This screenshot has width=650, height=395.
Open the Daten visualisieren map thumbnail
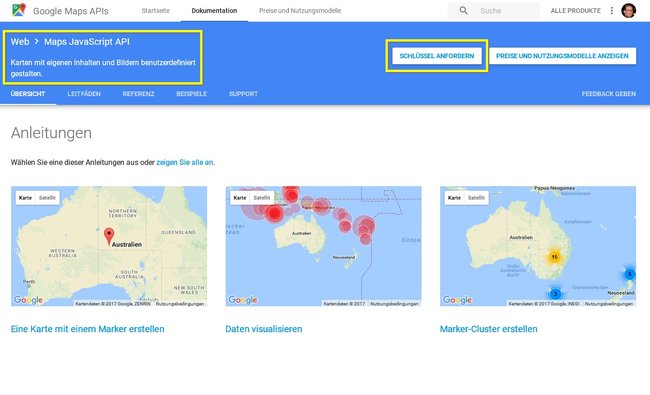tap(323, 246)
